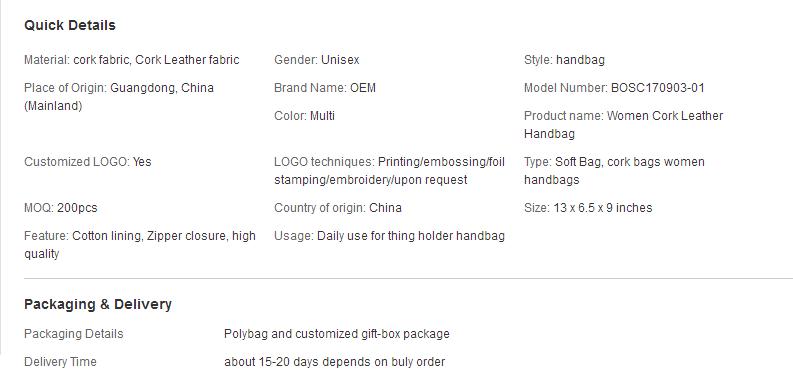This screenshot has width=793, height=390.
Task: Click the Delivery Time 15-20 days text
Action: [x=334, y=362]
